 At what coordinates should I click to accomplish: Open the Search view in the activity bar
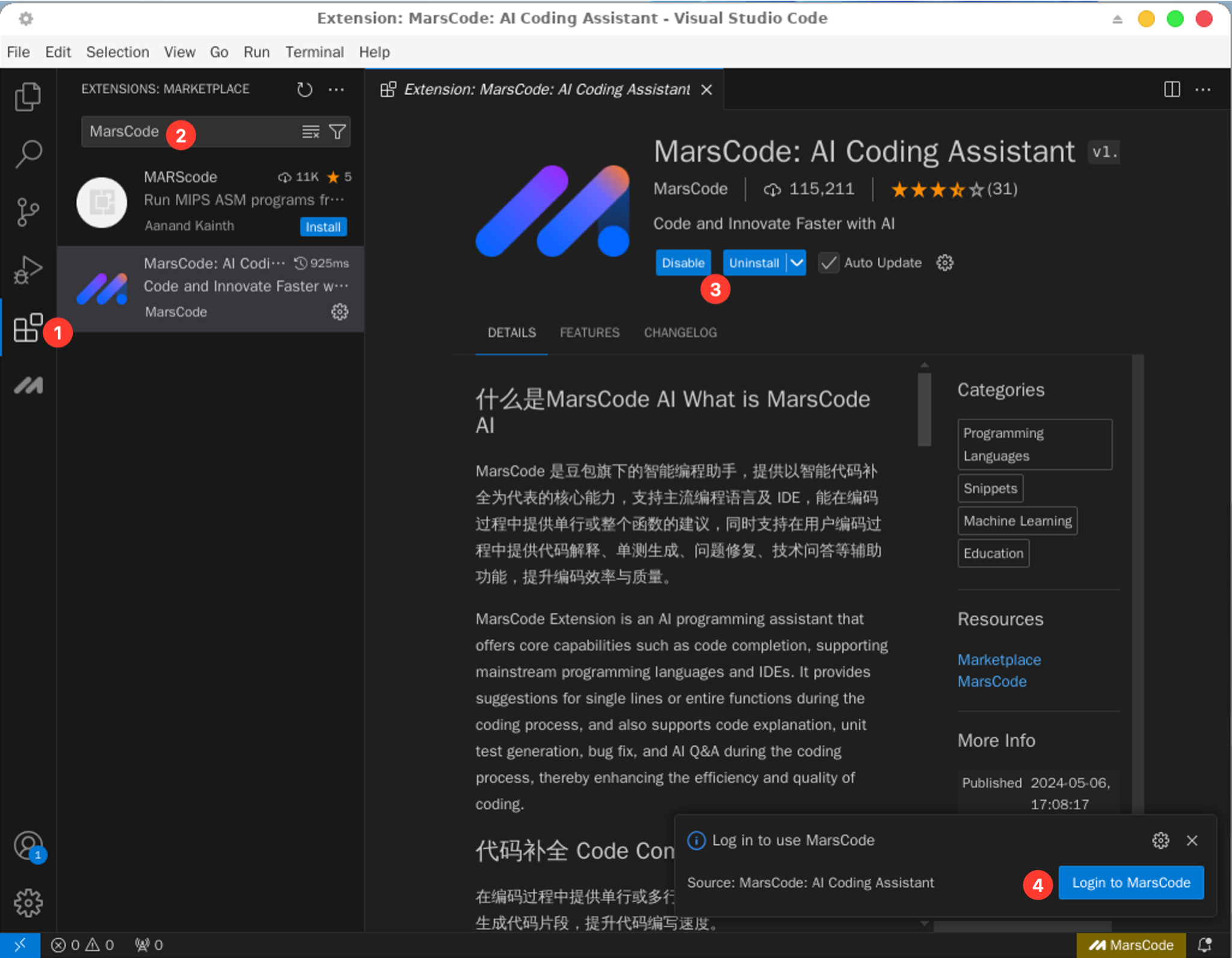(27, 153)
